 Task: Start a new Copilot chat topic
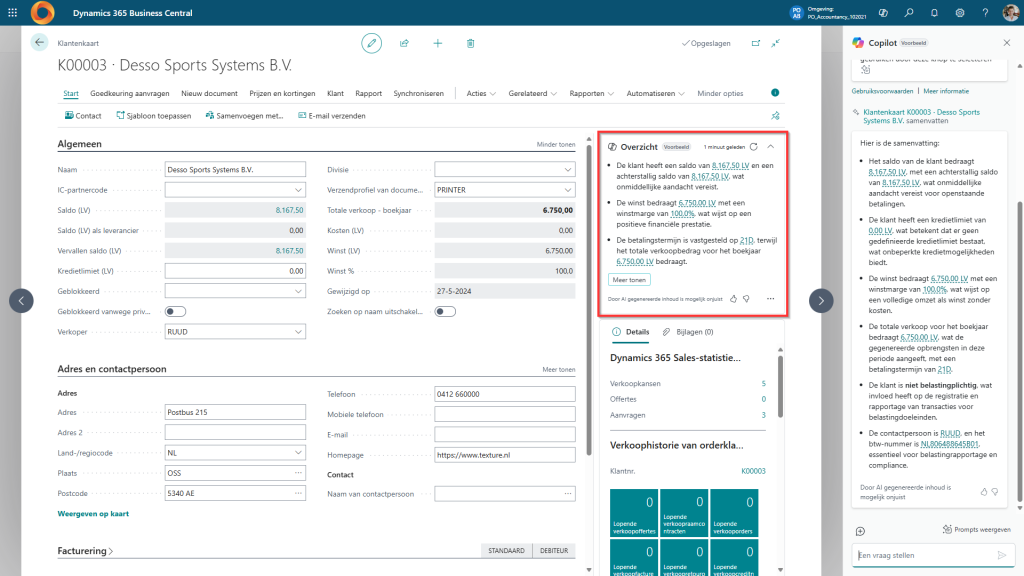(x=860, y=531)
